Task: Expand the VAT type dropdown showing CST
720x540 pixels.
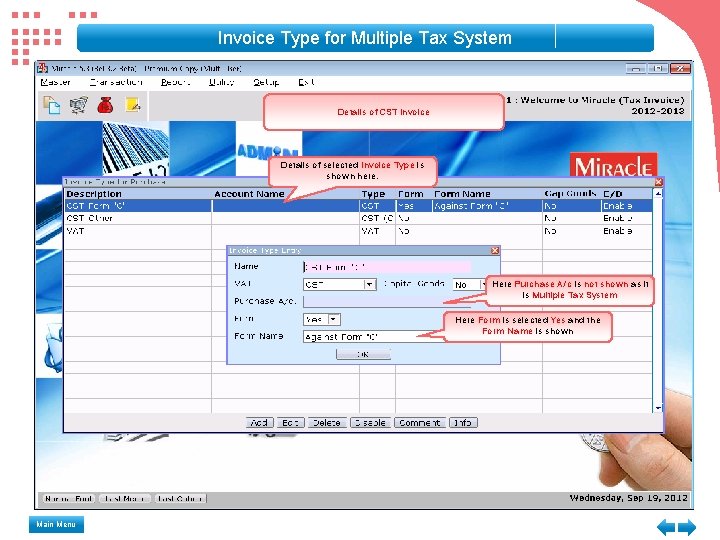Action: point(370,284)
